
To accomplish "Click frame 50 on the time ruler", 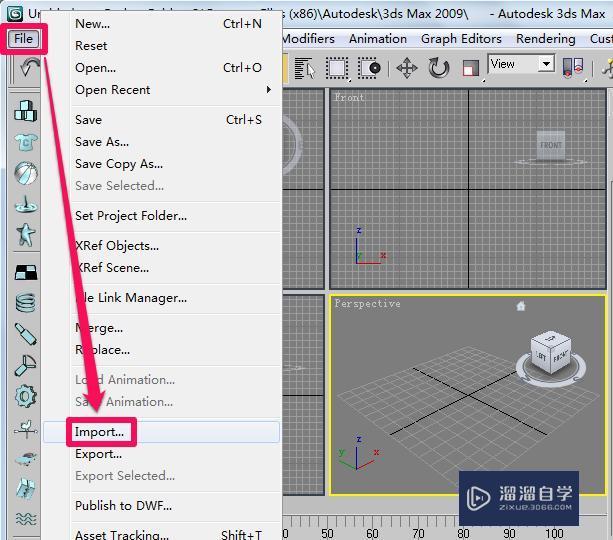I will tap(327, 533).
